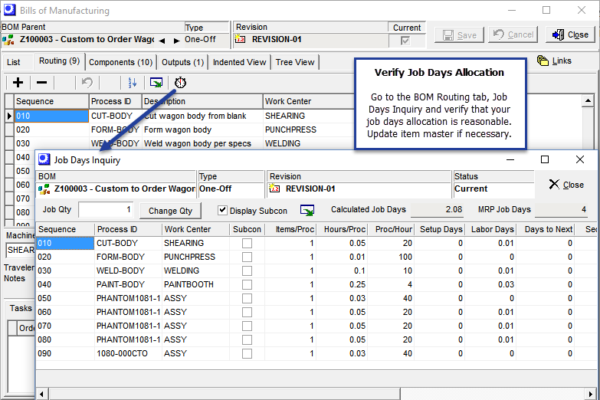The height and width of the screenshot is (400, 600).
Task: Click the Links folder icon
Action: [x=543, y=60]
